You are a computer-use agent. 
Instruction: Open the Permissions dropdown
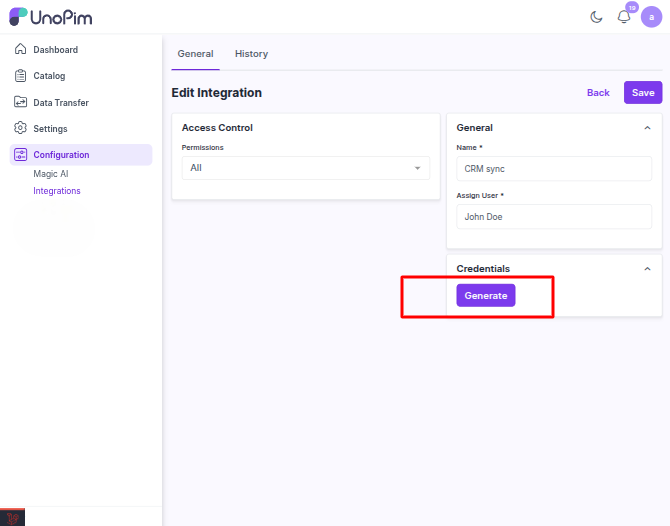[x=305, y=168]
